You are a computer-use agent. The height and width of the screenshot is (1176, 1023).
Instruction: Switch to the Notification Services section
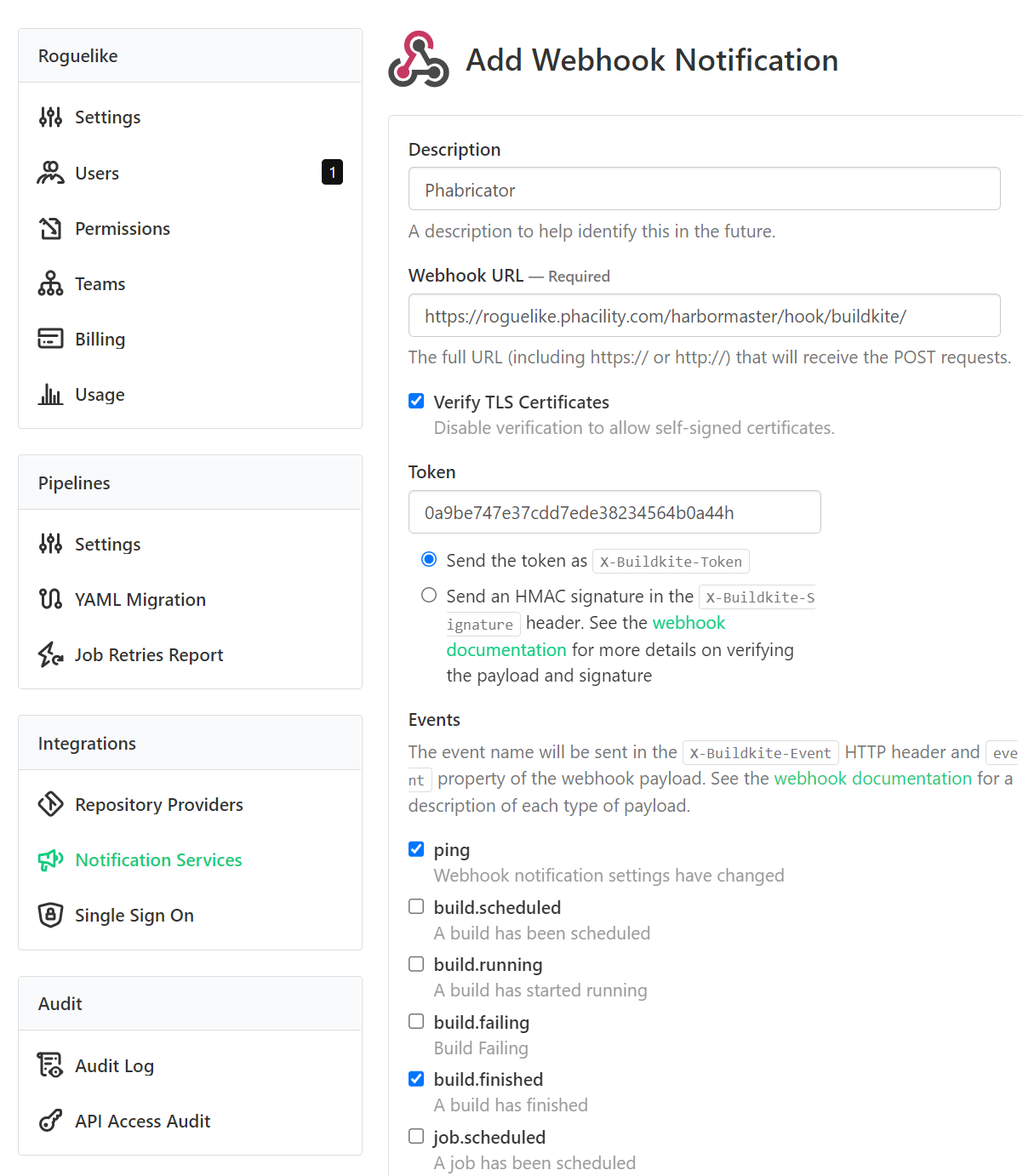(157, 859)
